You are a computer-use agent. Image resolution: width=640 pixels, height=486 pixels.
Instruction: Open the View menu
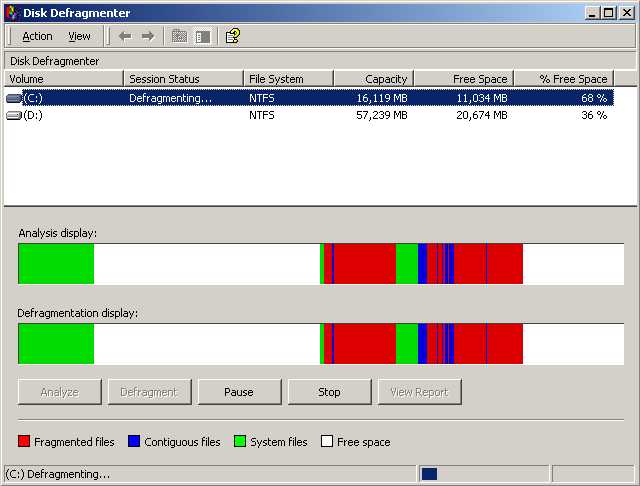(79, 36)
